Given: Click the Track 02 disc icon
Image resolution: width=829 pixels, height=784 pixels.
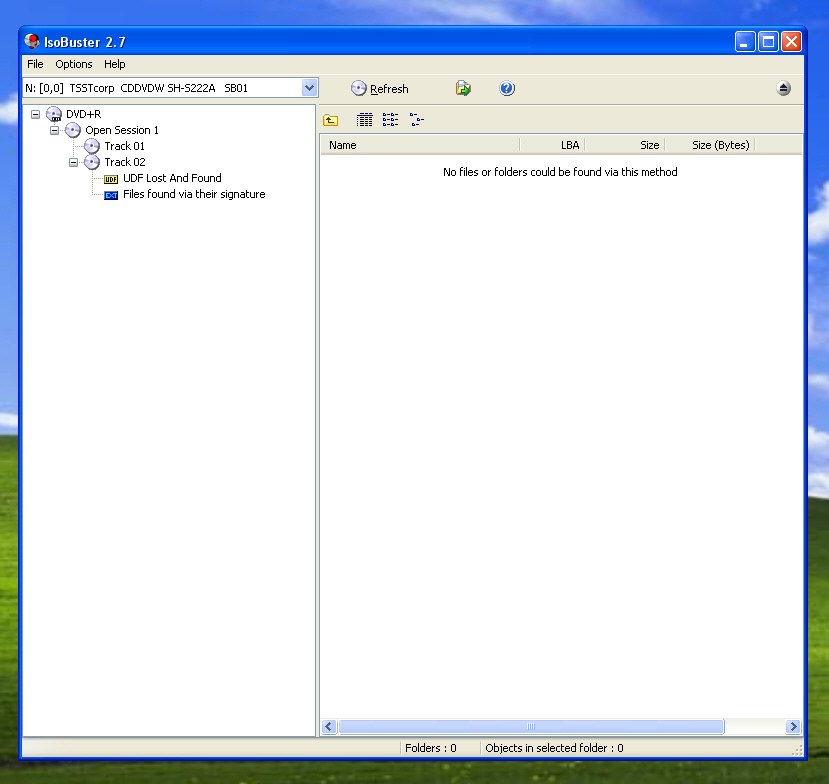Looking at the screenshot, I should tap(92, 162).
